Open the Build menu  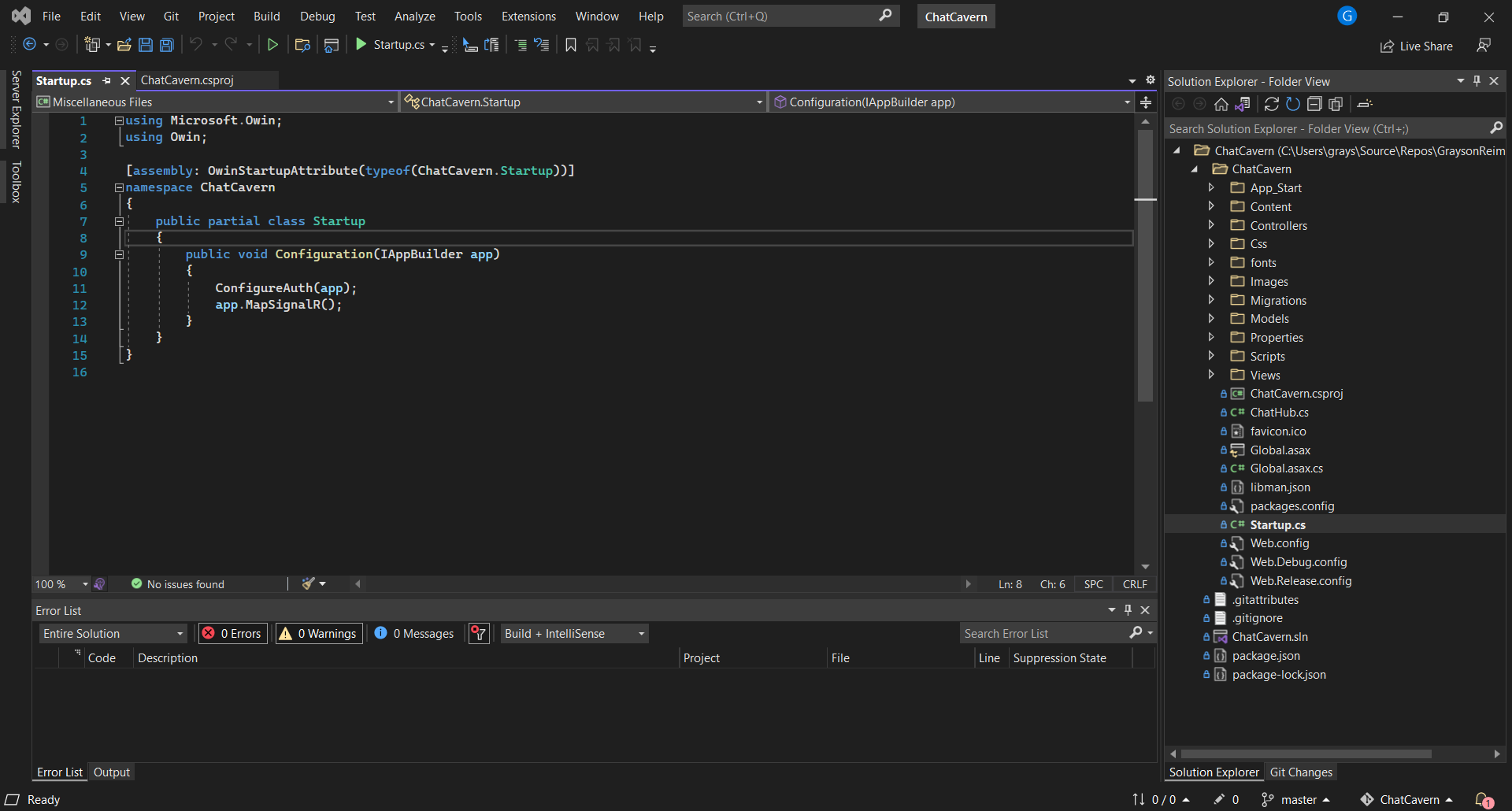[266, 16]
